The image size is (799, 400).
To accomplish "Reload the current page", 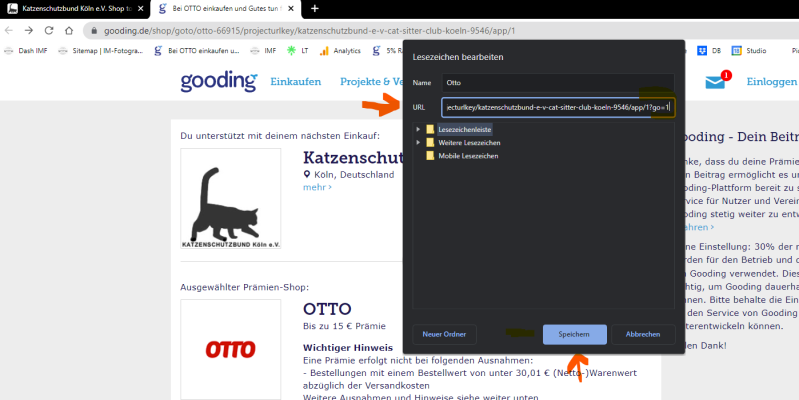I will (49, 31).
